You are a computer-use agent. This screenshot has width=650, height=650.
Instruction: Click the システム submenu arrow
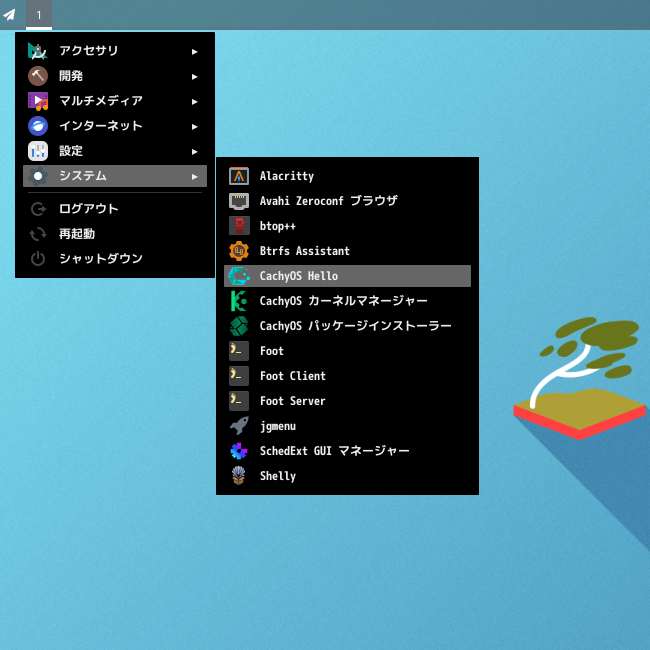[x=194, y=177]
